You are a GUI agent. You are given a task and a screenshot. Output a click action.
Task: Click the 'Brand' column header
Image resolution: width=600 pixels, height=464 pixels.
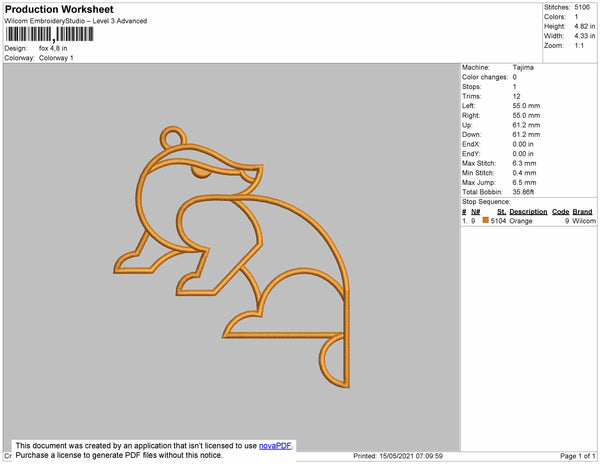[x=582, y=212]
